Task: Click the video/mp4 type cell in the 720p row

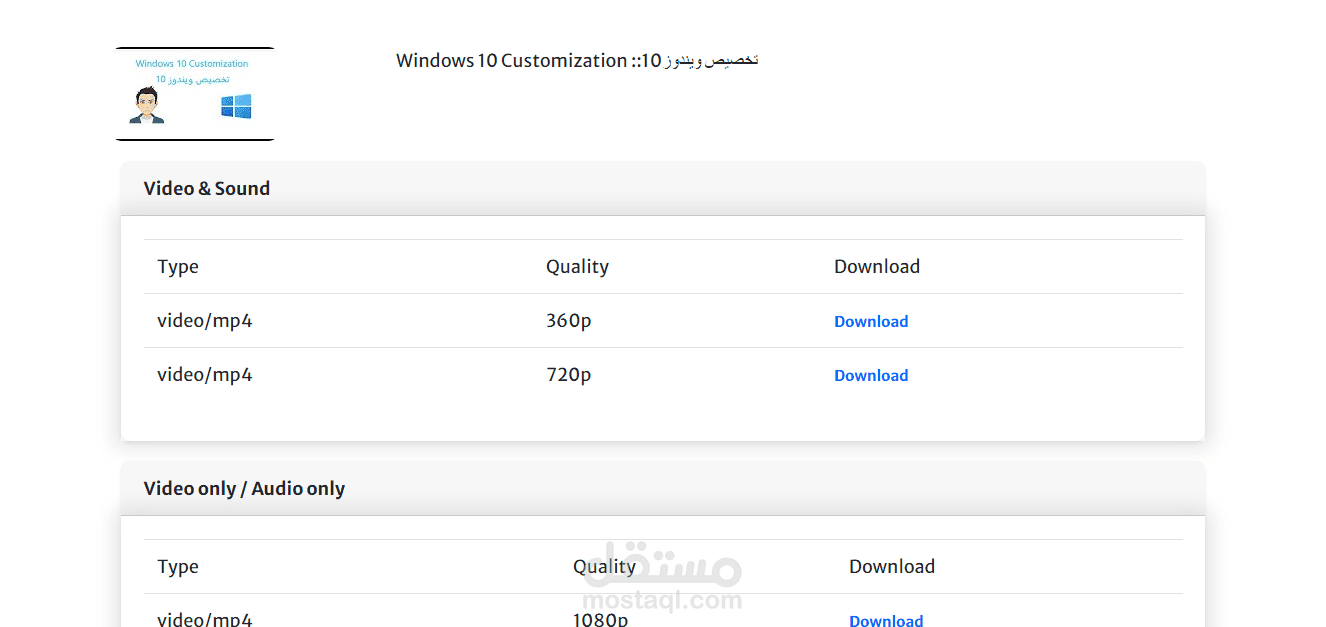Action: point(205,375)
